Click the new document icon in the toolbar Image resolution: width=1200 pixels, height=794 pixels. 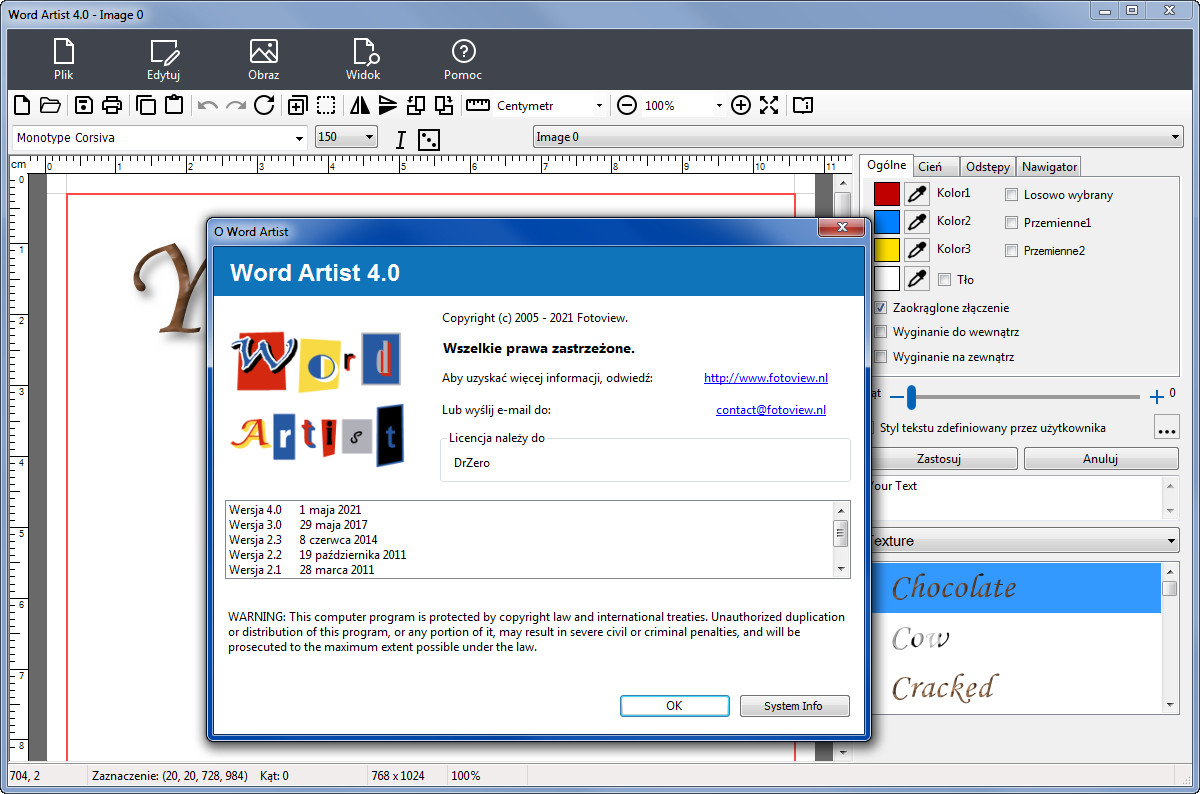click(22, 105)
